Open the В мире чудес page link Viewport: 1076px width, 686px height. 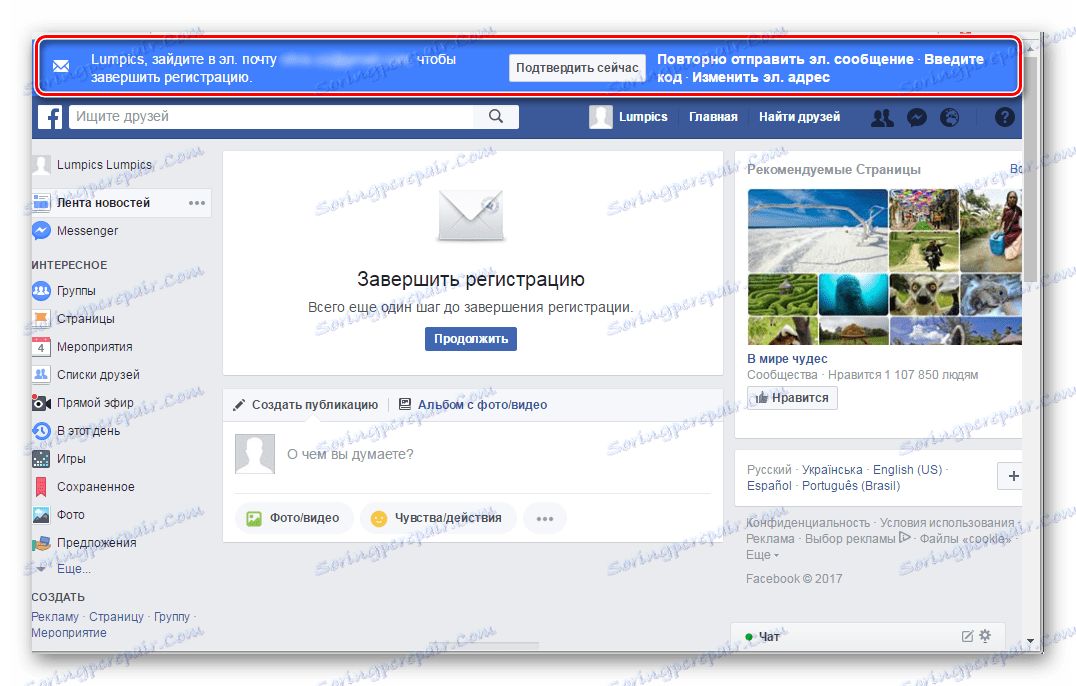pos(787,359)
